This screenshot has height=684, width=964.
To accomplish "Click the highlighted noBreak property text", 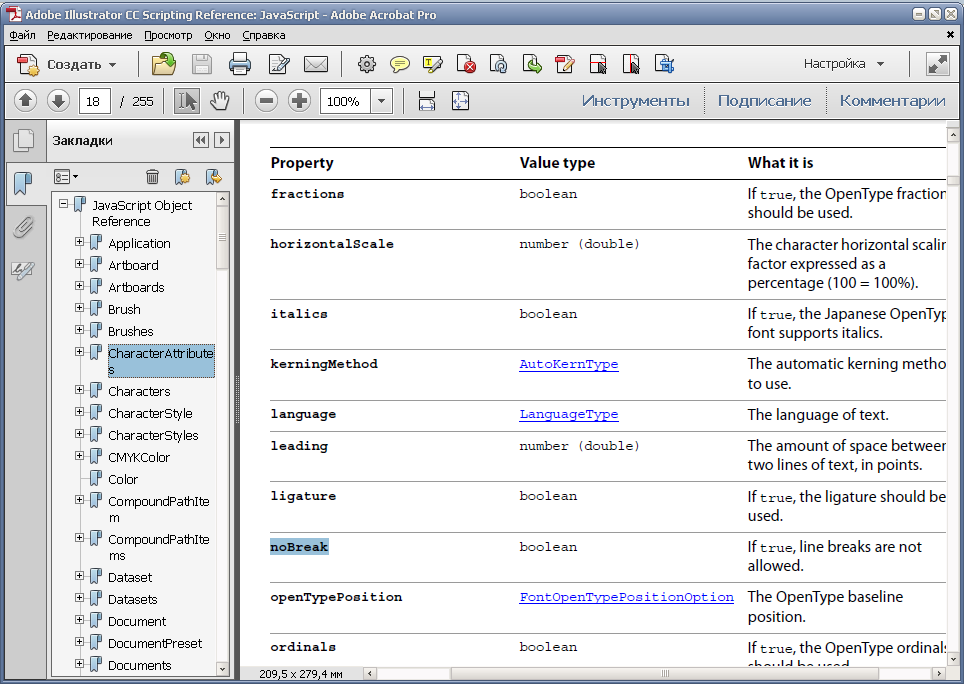I will [299, 547].
